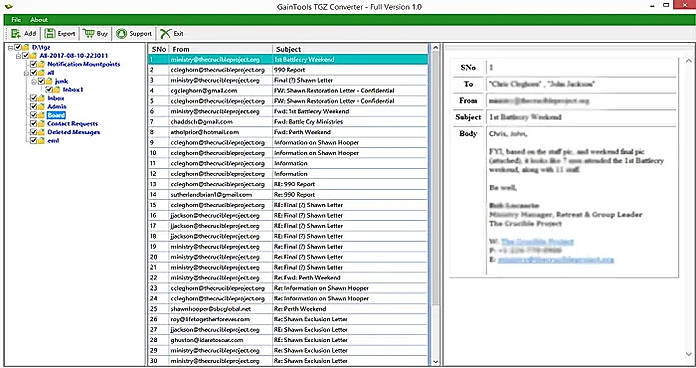Click the email list scroll down arrow
The width and height of the screenshot is (696, 368).
pyautogui.click(x=435, y=362)
